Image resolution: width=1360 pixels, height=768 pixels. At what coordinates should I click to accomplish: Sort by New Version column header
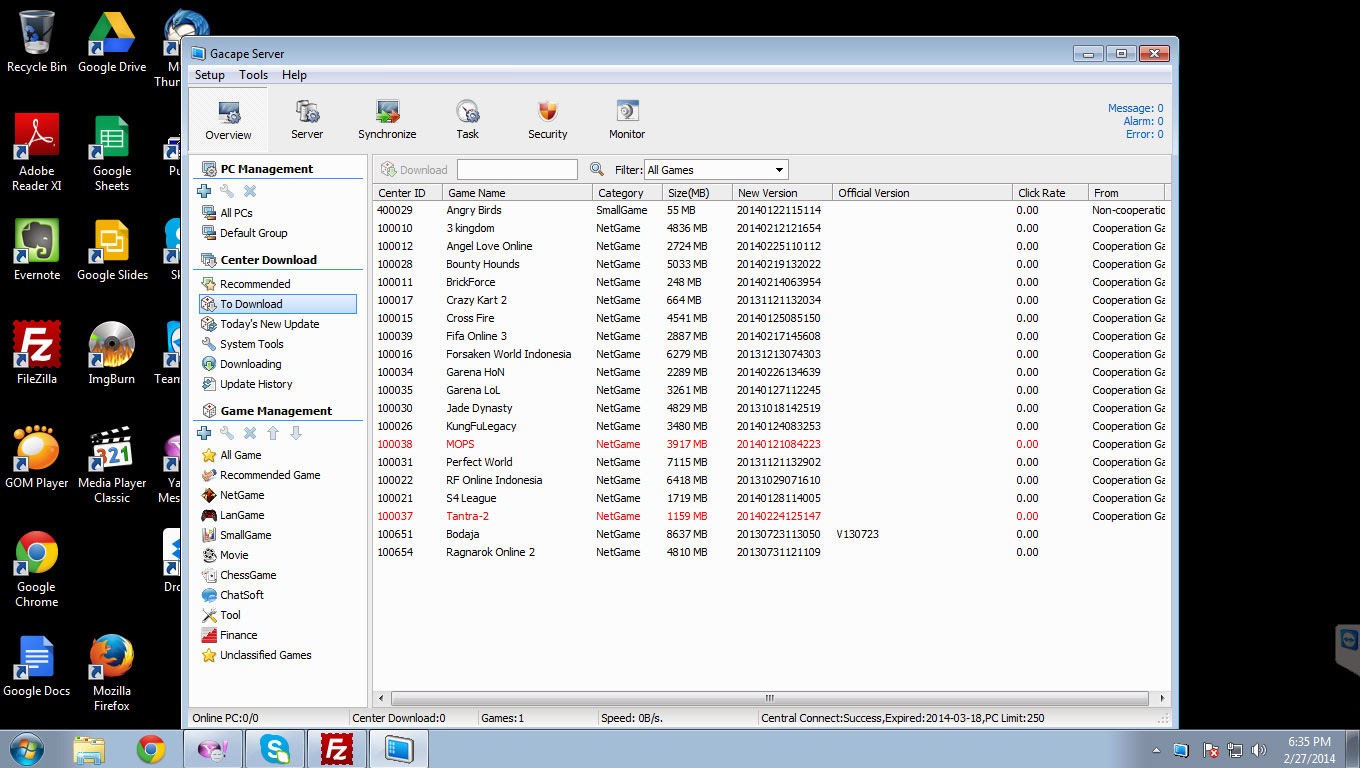click(x=781, y=193)
